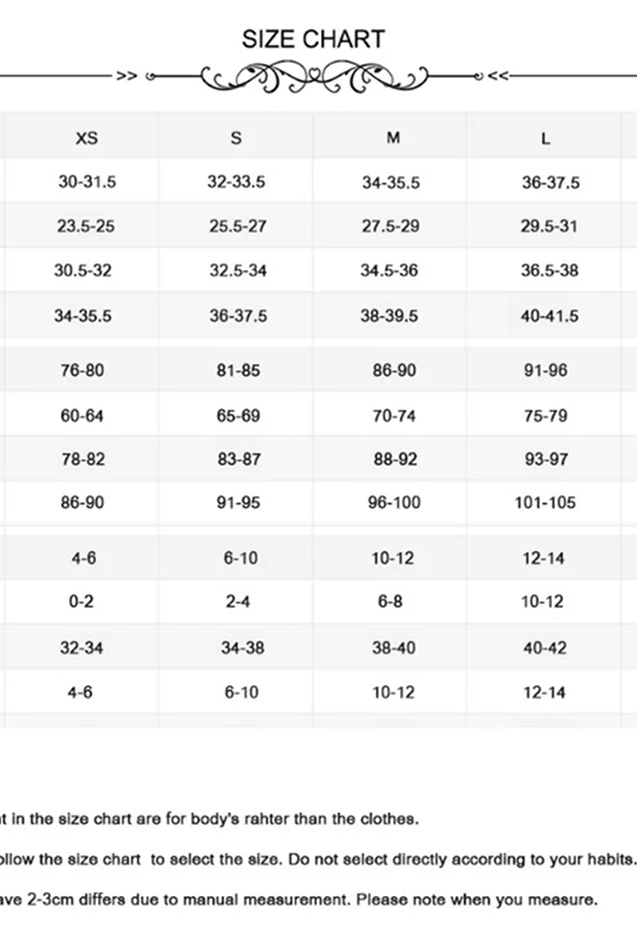Click the cell reading 34-38
This screenshot has width=637, height=951.
click(x=242, y=648)
